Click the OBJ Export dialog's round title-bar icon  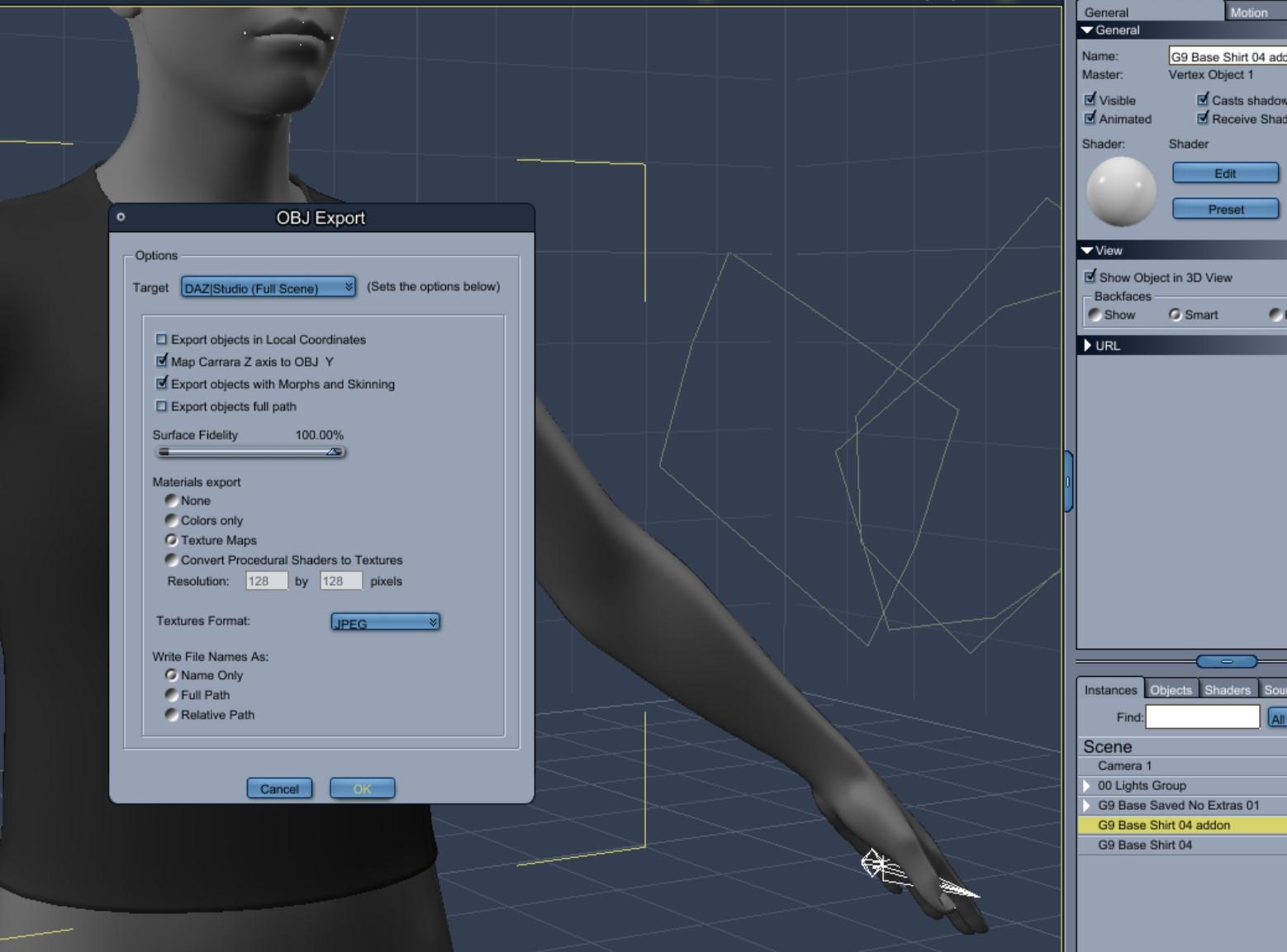(x=121, y=217)
